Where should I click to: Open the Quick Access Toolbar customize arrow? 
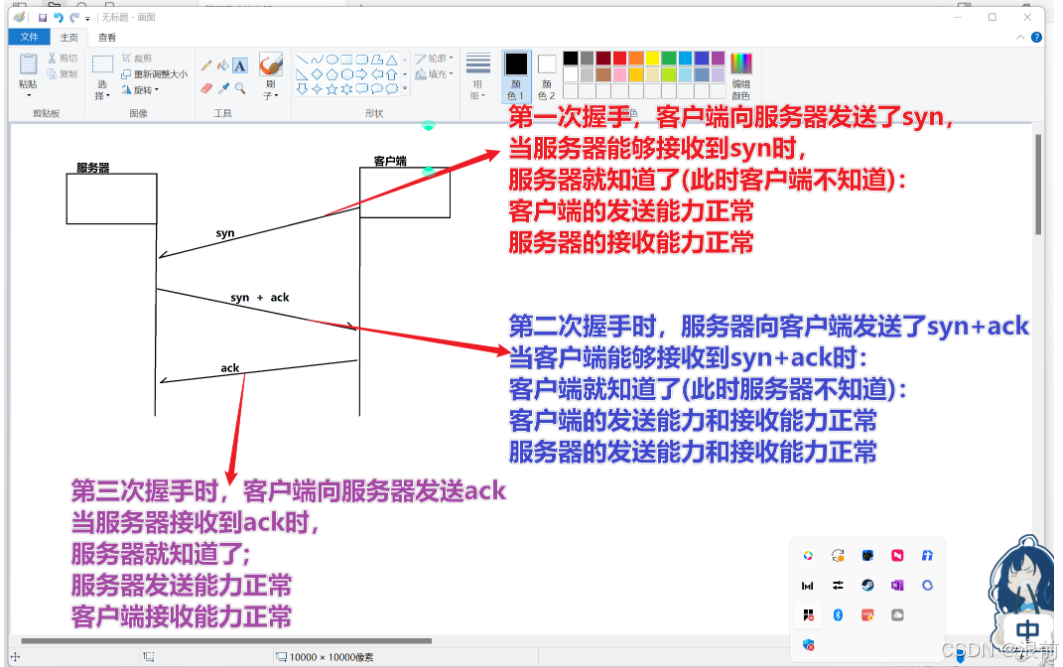coord(87,18)
